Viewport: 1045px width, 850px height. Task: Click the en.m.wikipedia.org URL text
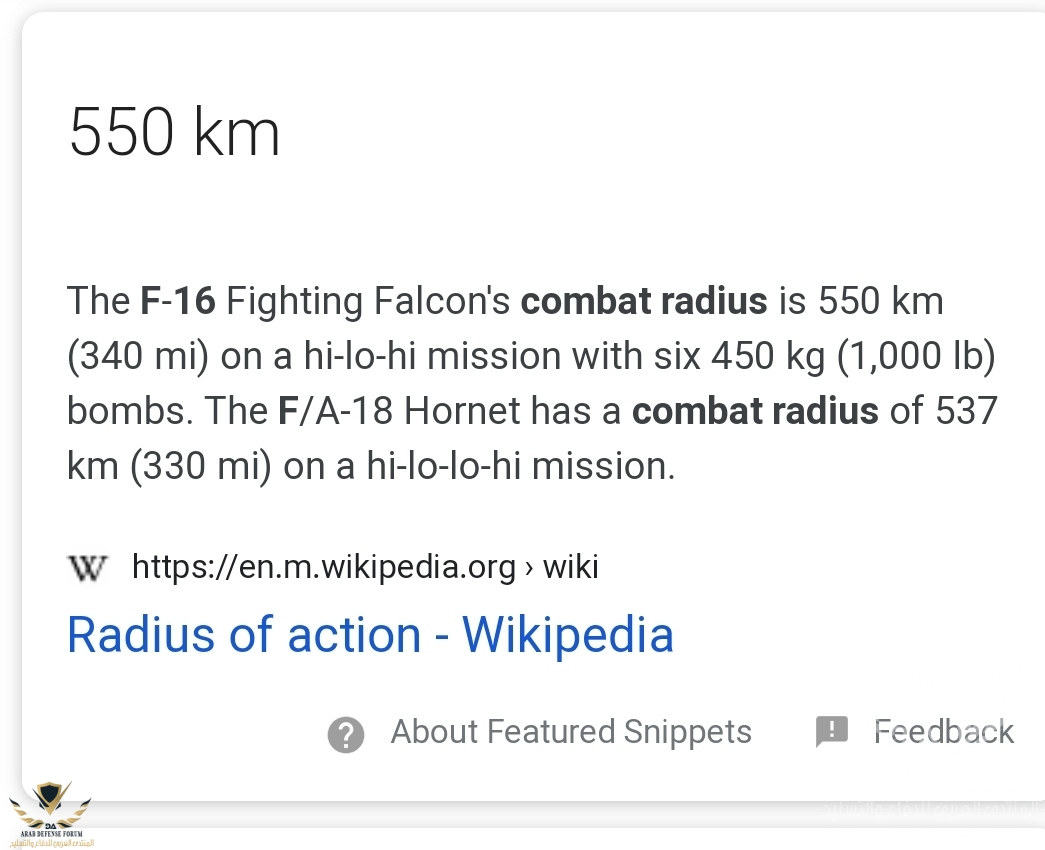coord(324,568)
